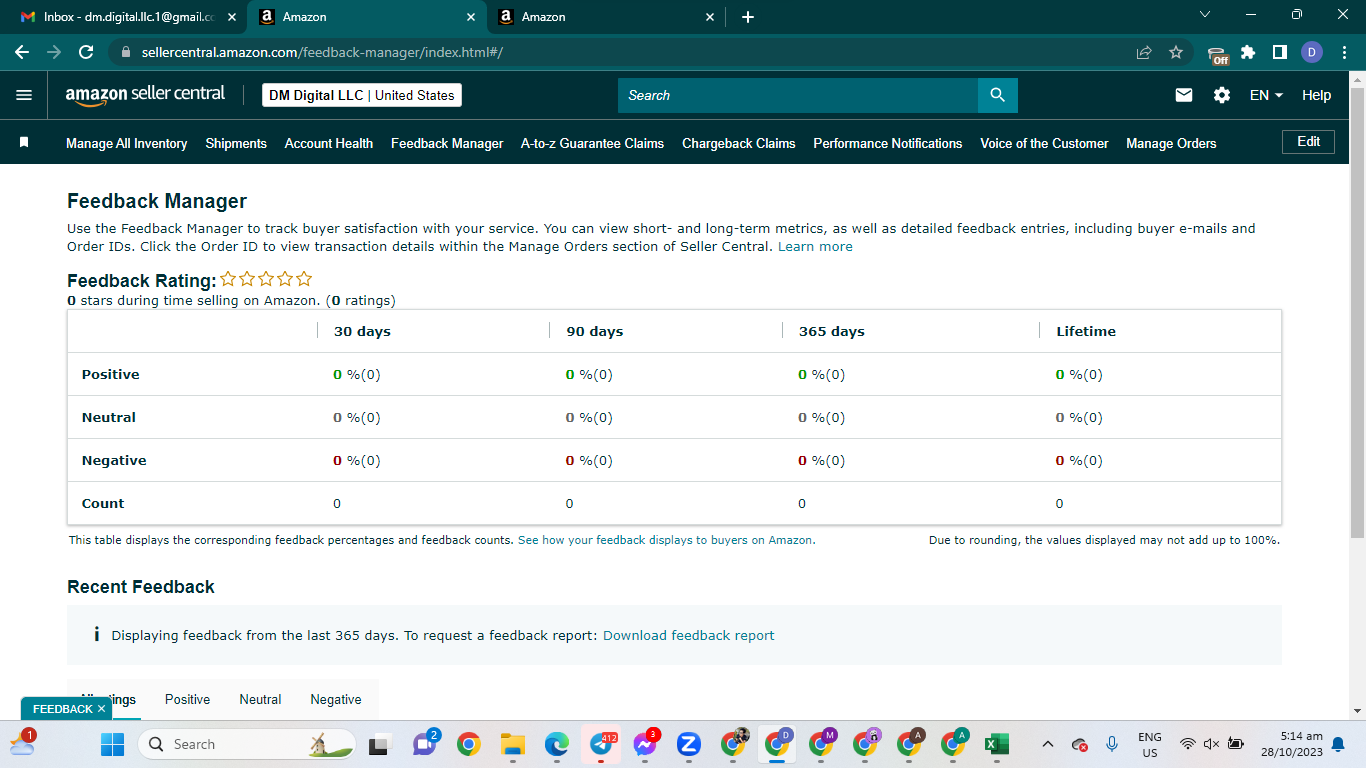Open Voice of the Customer
This screenshot has width=1366, height=768.
pyautogui.click(x=1044, y=143)
